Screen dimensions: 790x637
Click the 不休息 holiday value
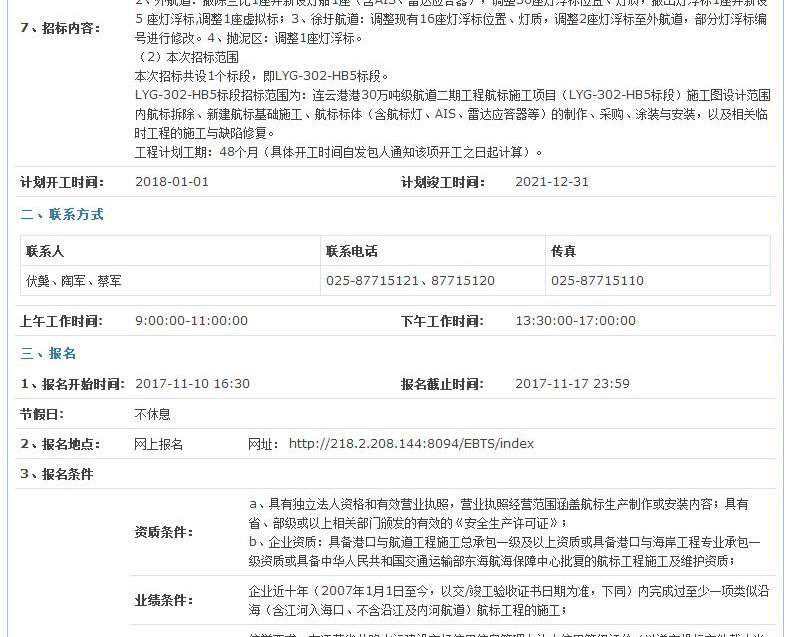pos(153,414)
